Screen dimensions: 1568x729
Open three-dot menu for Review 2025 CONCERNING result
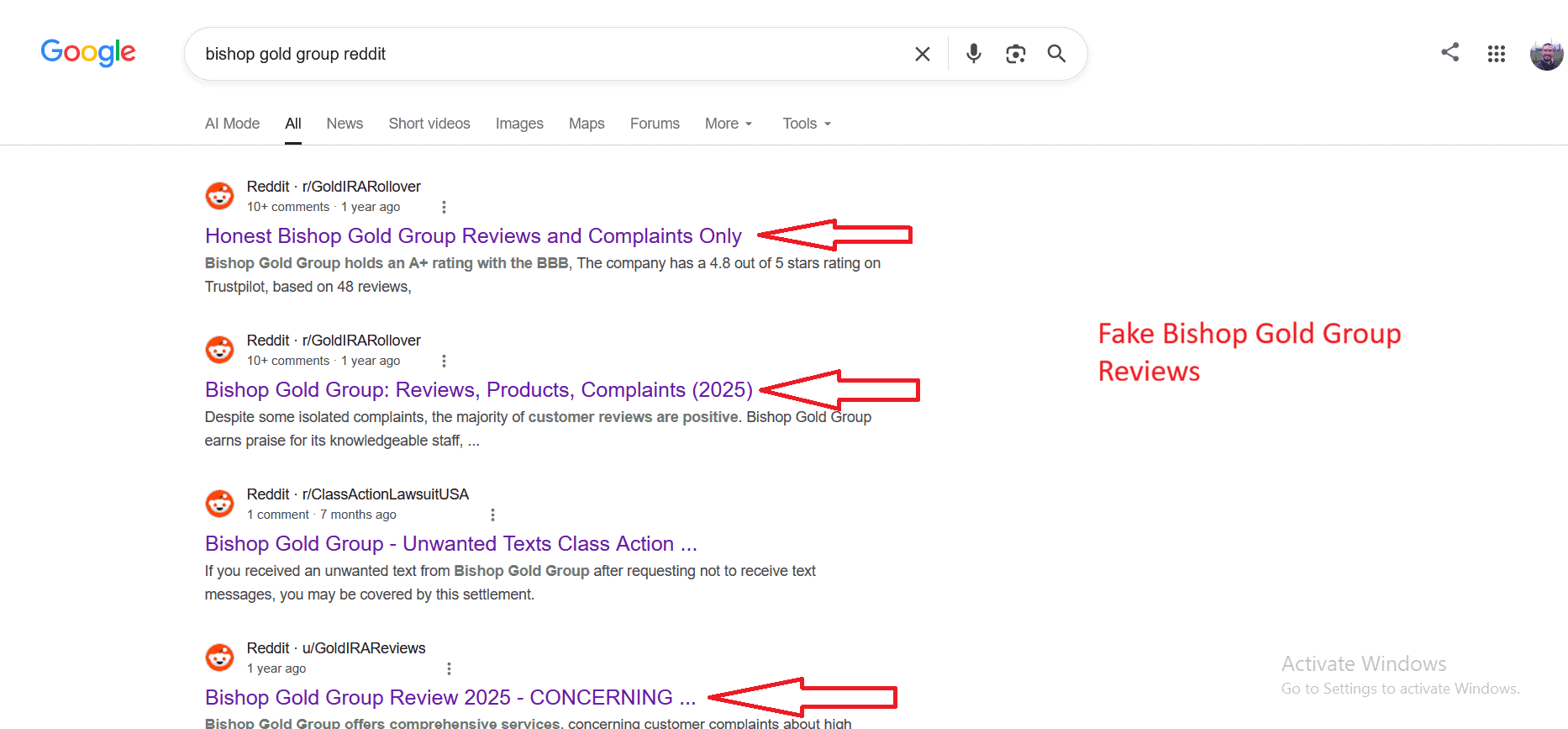tap(449, 668)
